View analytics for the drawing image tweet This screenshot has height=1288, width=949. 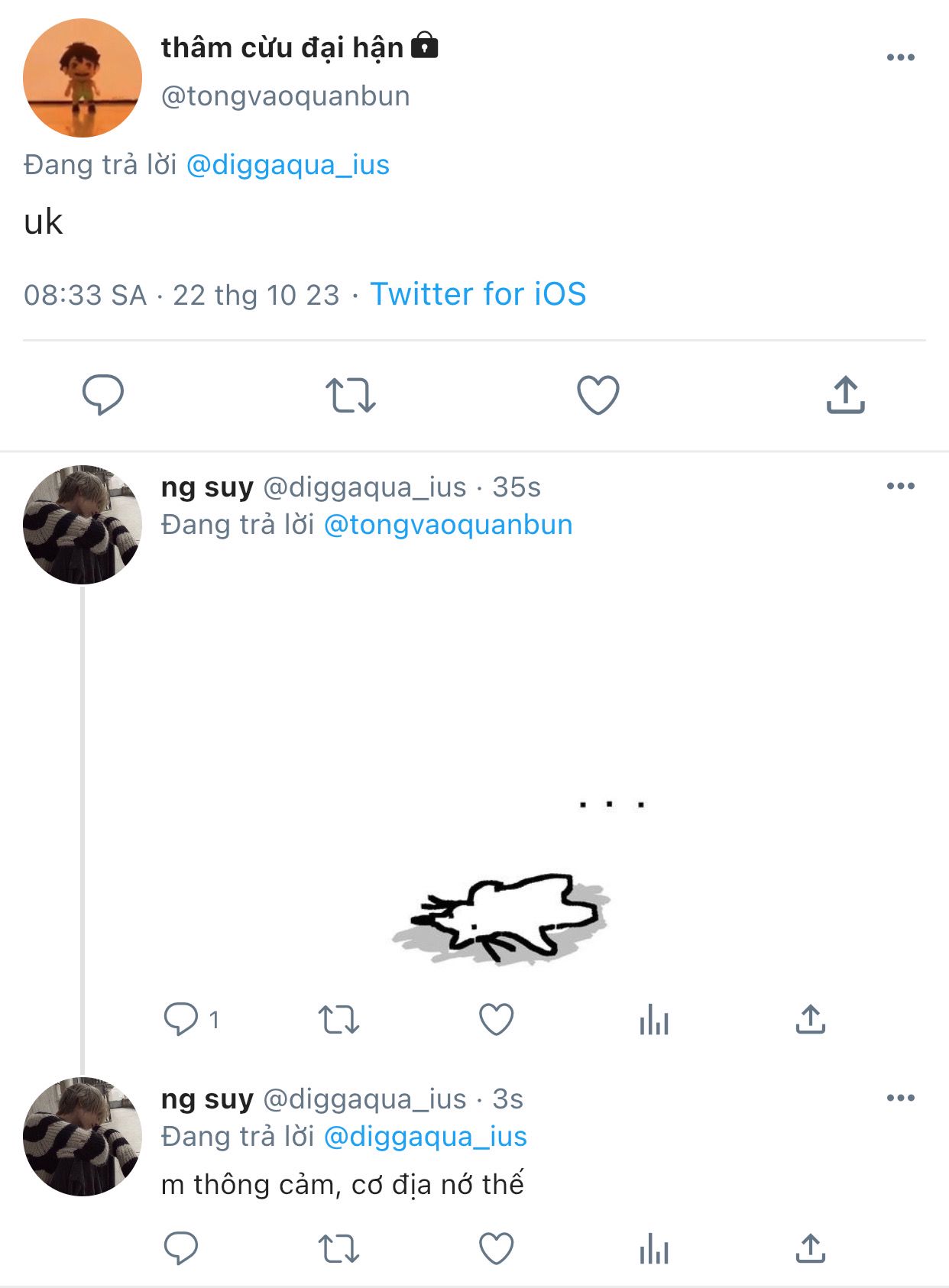click(654, 1019)
